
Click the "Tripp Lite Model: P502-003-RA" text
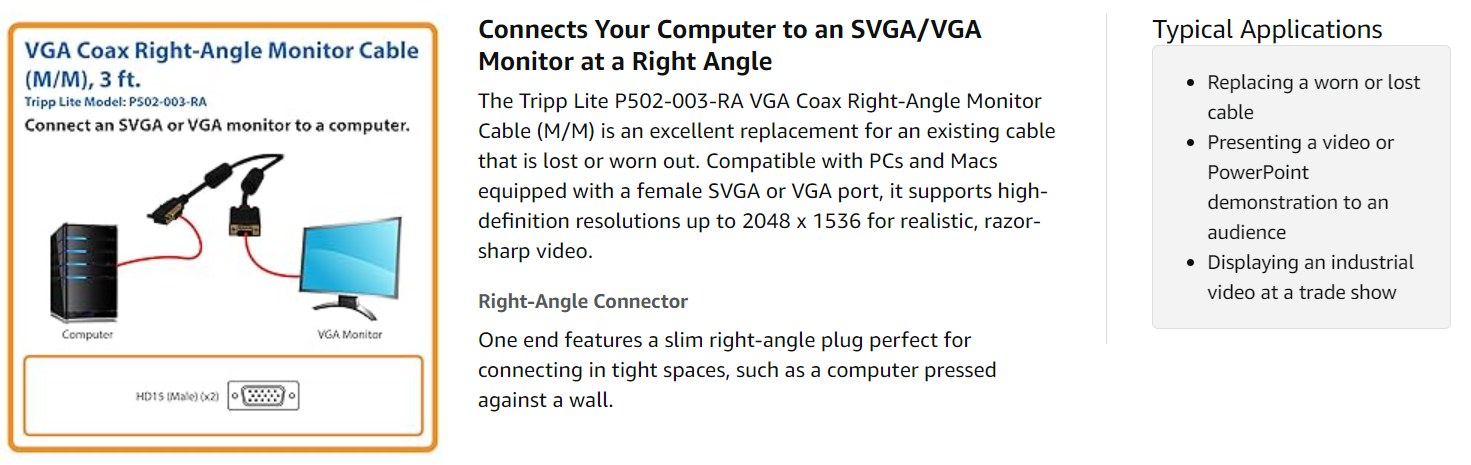115,102
